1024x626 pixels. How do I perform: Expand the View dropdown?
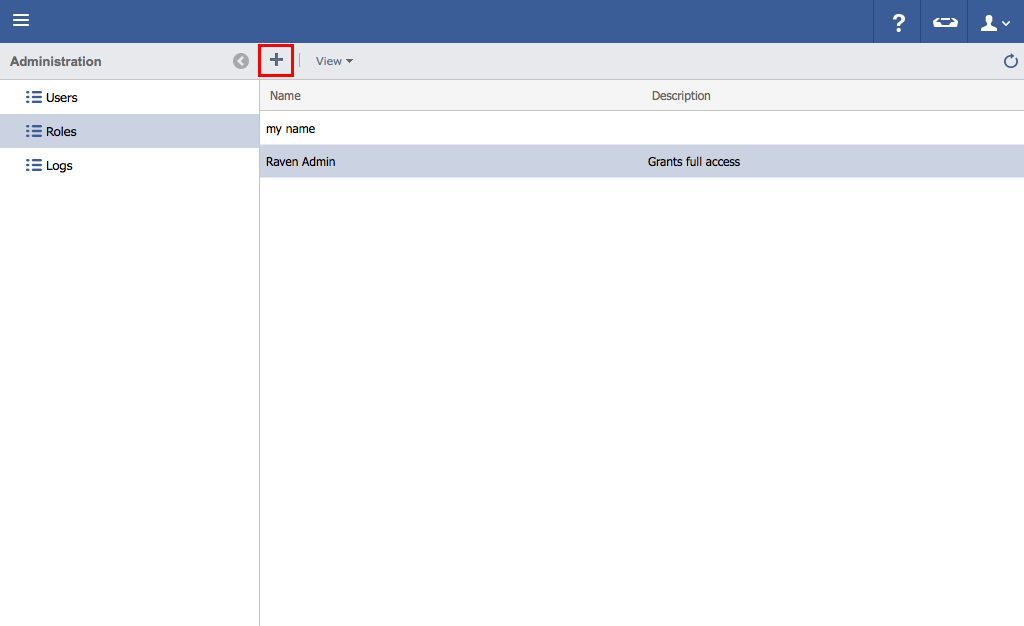(x=334, y=61)
